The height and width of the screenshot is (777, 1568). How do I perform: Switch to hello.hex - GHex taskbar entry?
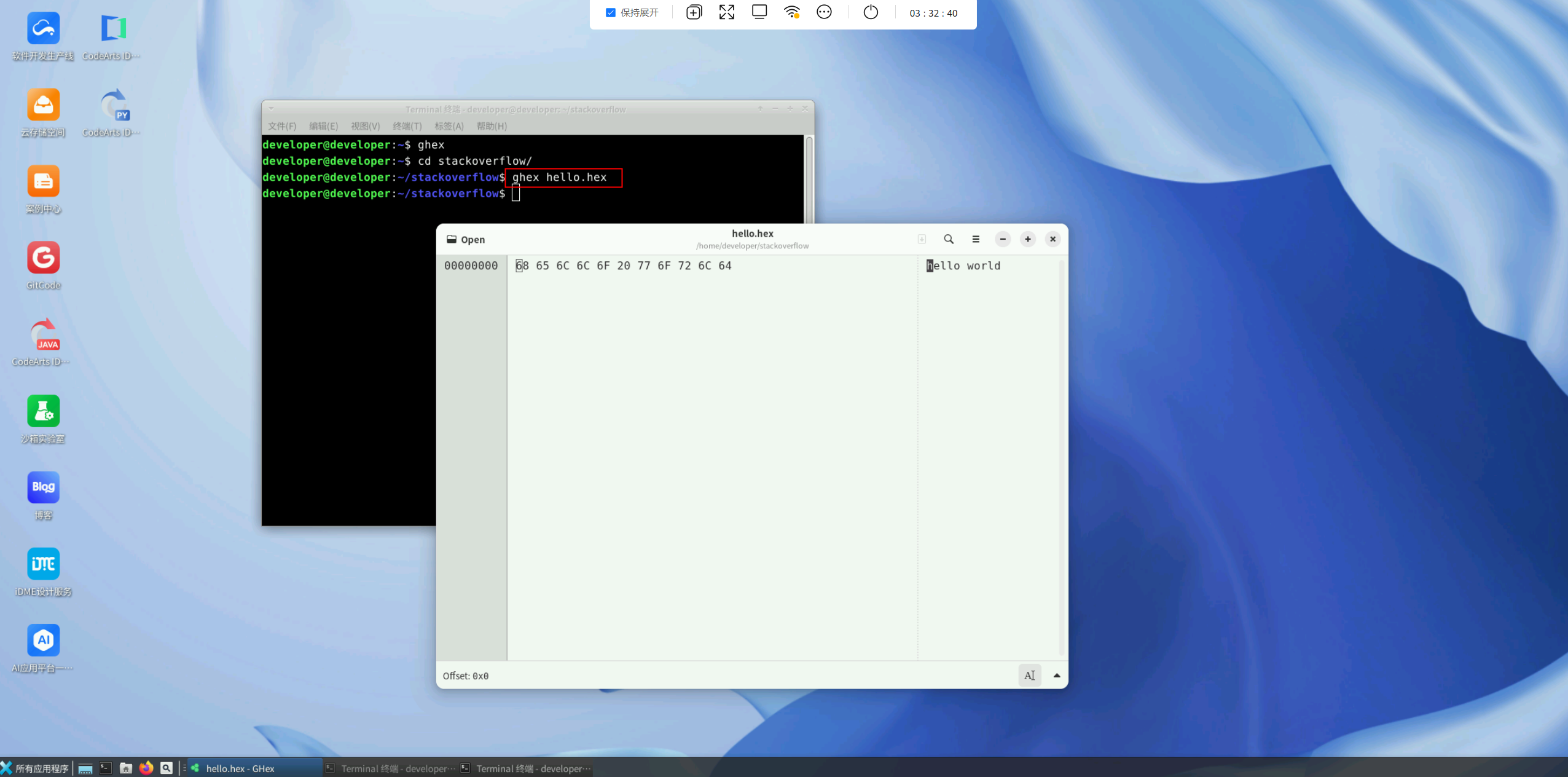tap(240, 768)
